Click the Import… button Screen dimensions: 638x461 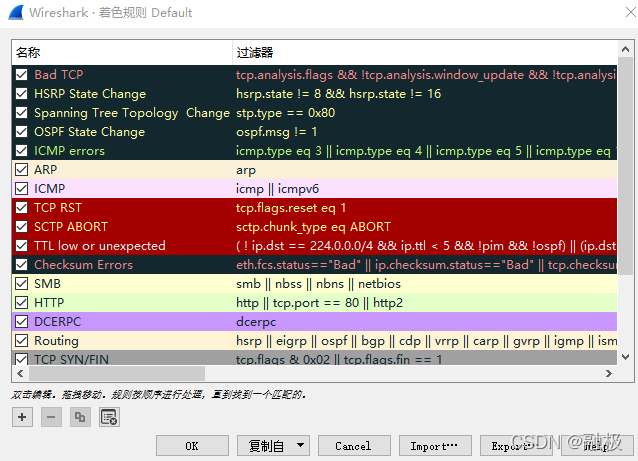(435, 446)
